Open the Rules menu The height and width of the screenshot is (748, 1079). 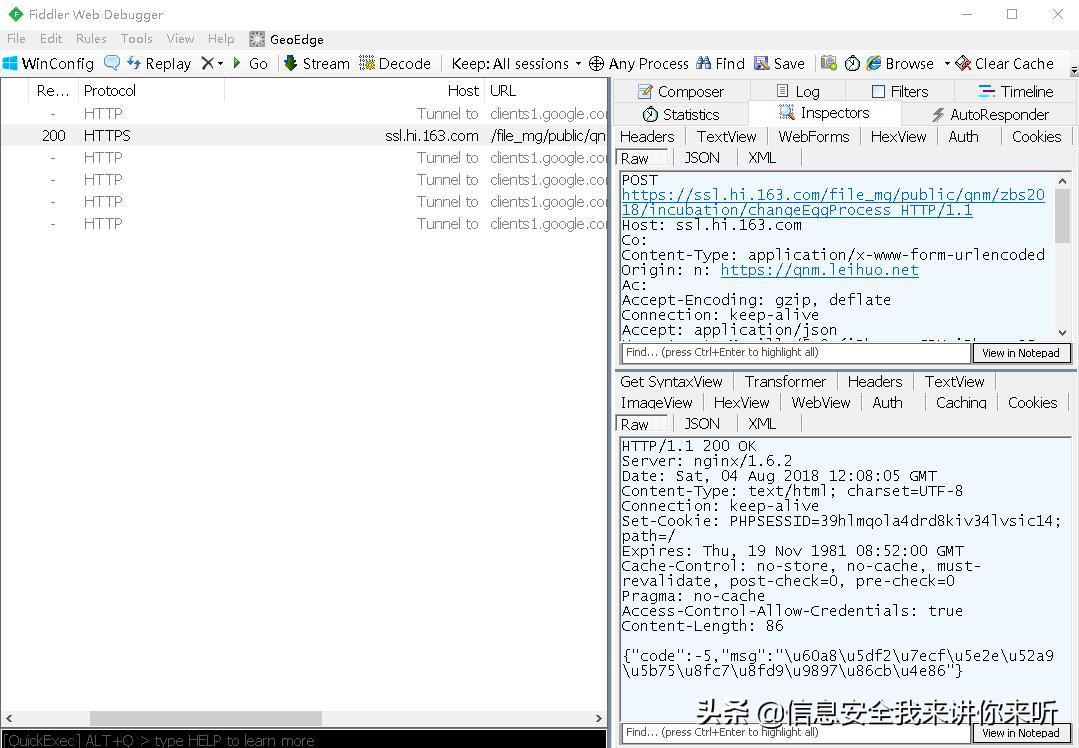coord(91,39)
